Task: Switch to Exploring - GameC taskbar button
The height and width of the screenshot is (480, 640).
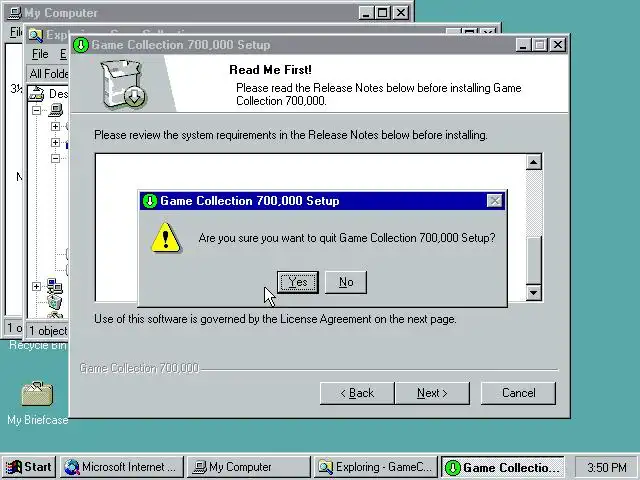Action: [376, 467]
